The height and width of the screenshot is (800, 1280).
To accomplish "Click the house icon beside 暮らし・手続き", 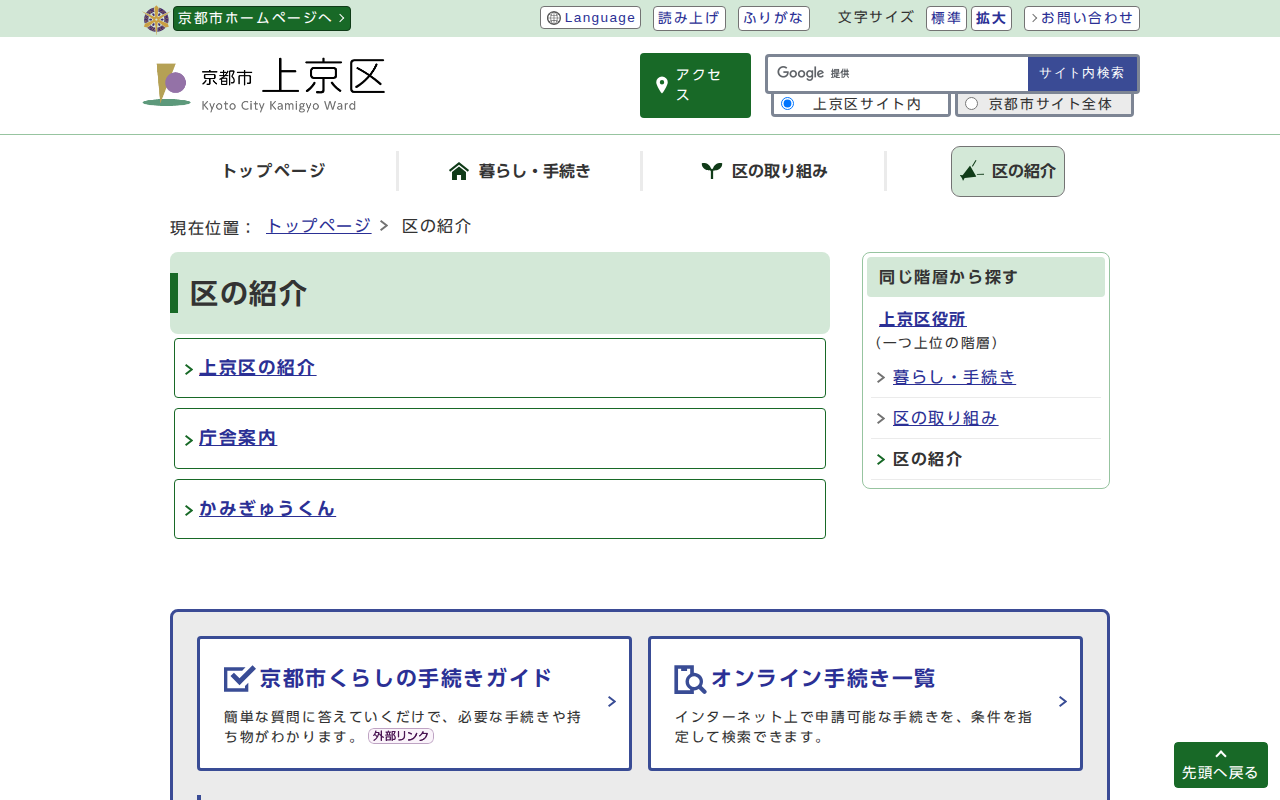I will pyautogui.click(x=459, y=171).
